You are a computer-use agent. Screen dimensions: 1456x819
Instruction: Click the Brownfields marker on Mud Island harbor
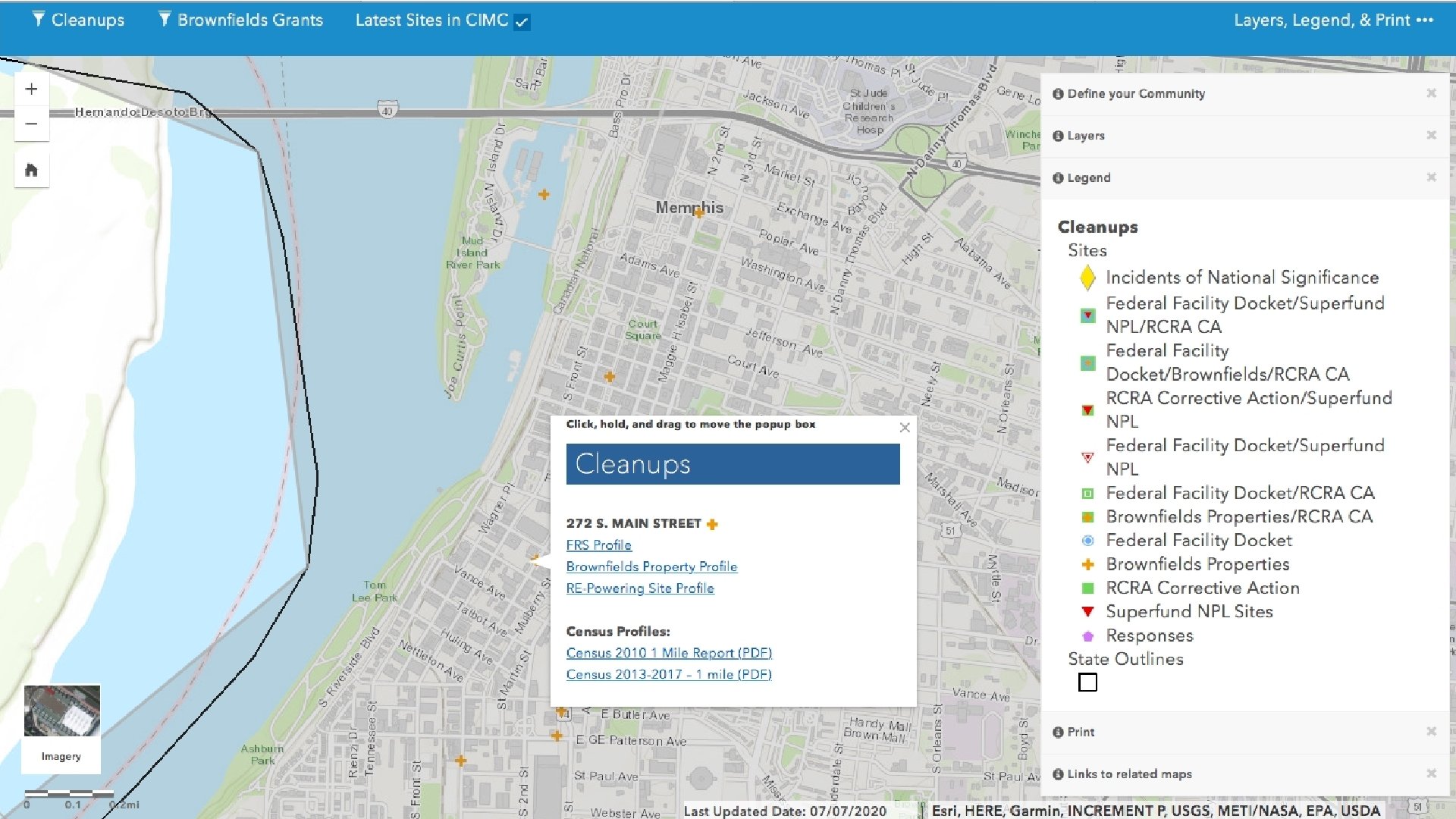pos(544,195)
